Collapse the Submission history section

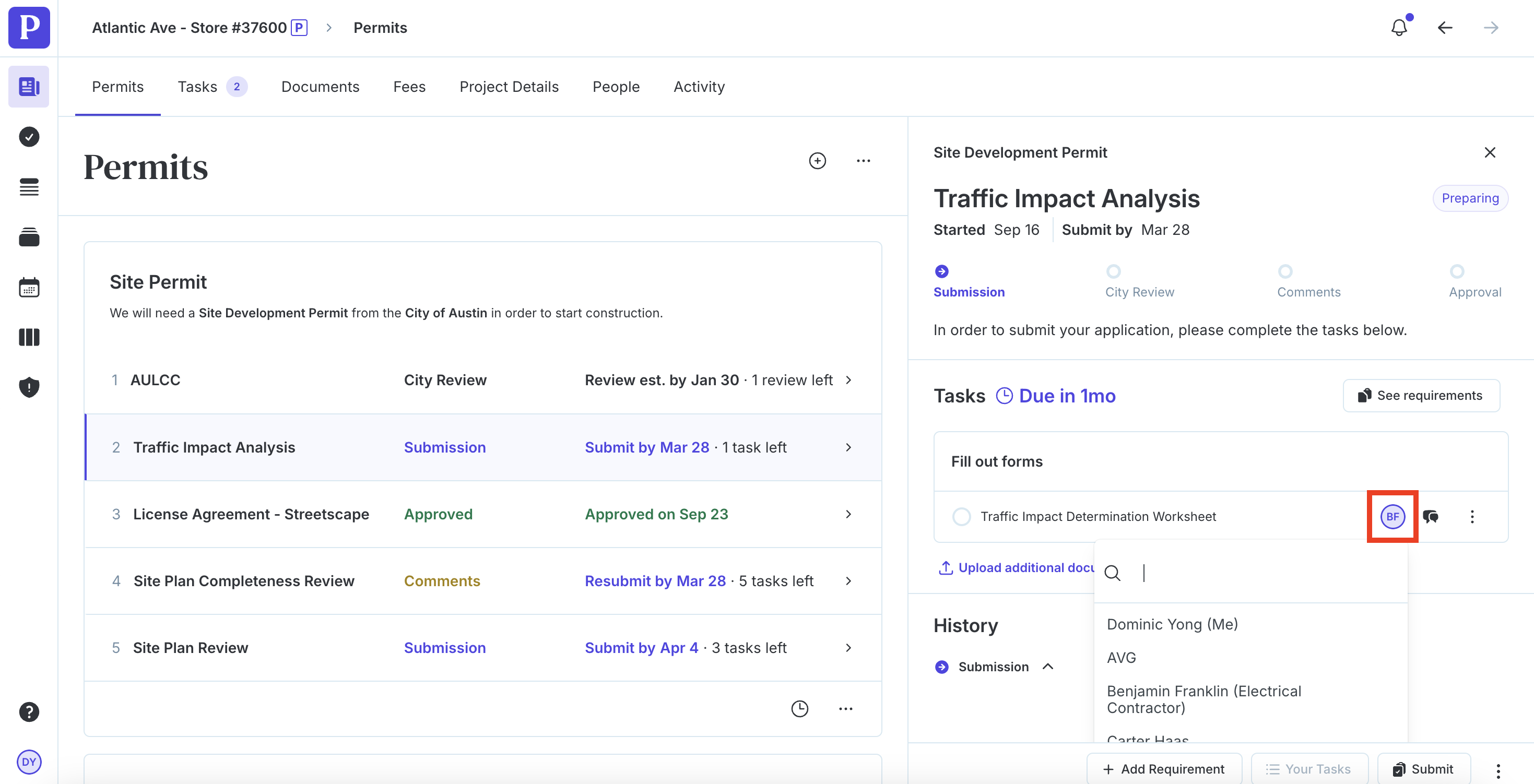pos(1048,666)
